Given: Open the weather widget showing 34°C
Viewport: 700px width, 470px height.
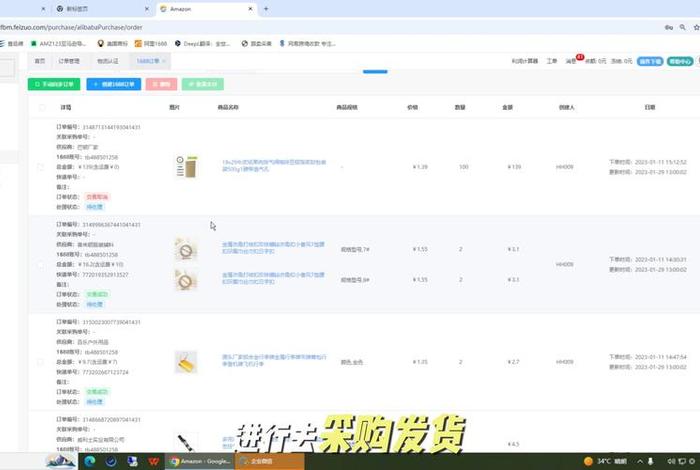Looking at the screenshot, I should (x=605, y=461).
